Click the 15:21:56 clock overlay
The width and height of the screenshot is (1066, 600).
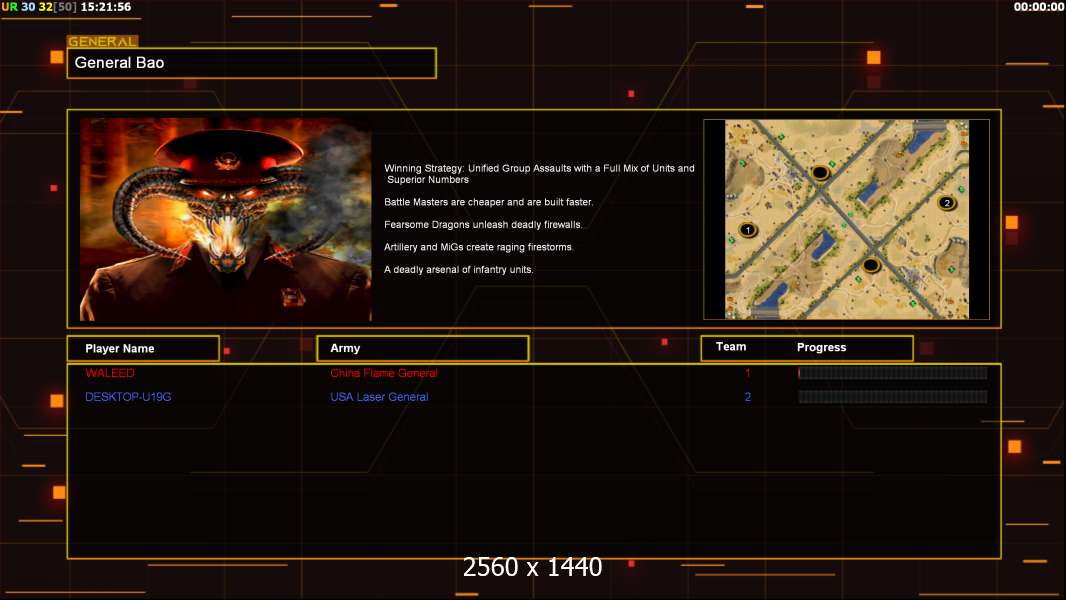pos(106,7)
